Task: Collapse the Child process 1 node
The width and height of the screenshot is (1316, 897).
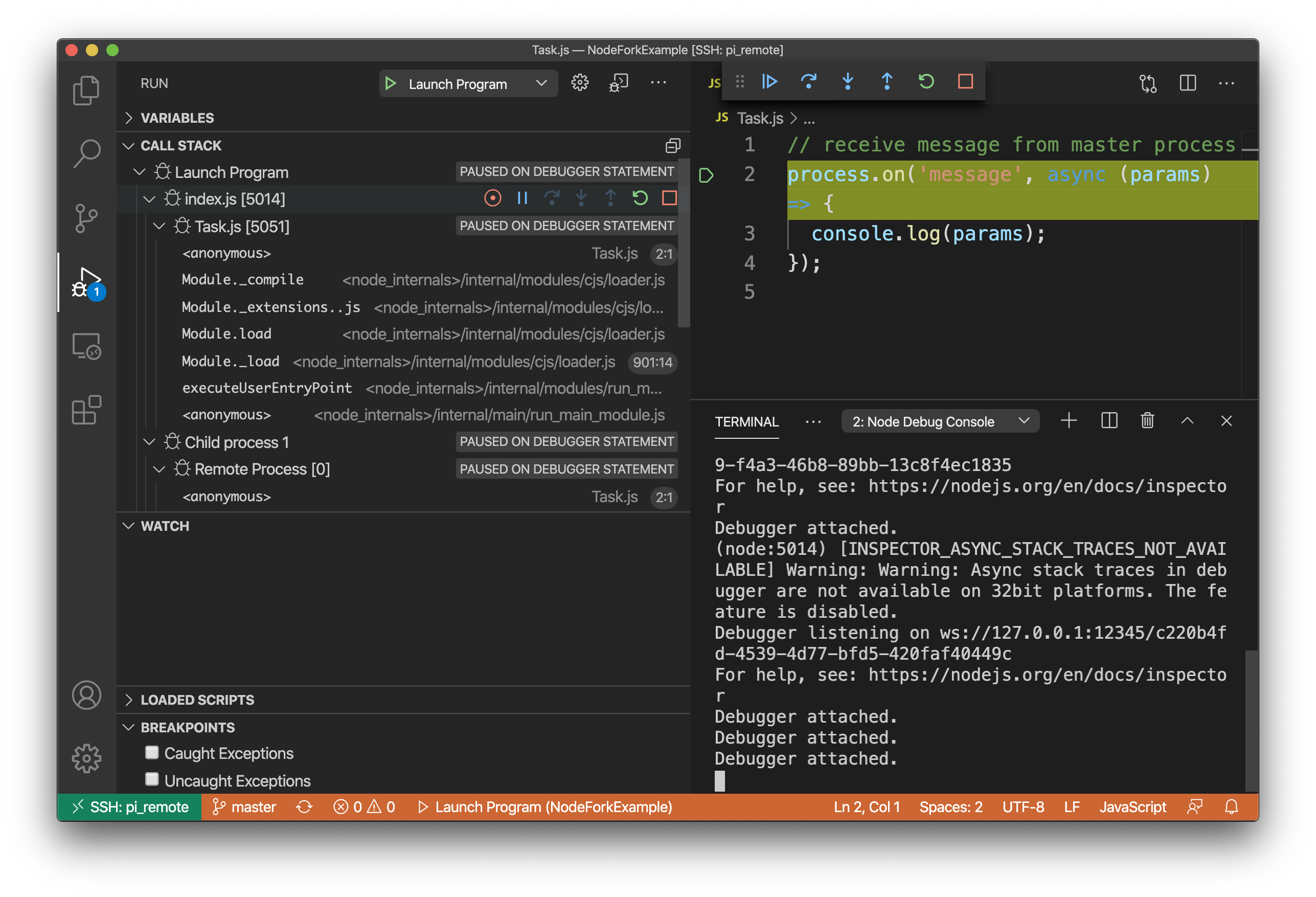Action: pos(149,442)
